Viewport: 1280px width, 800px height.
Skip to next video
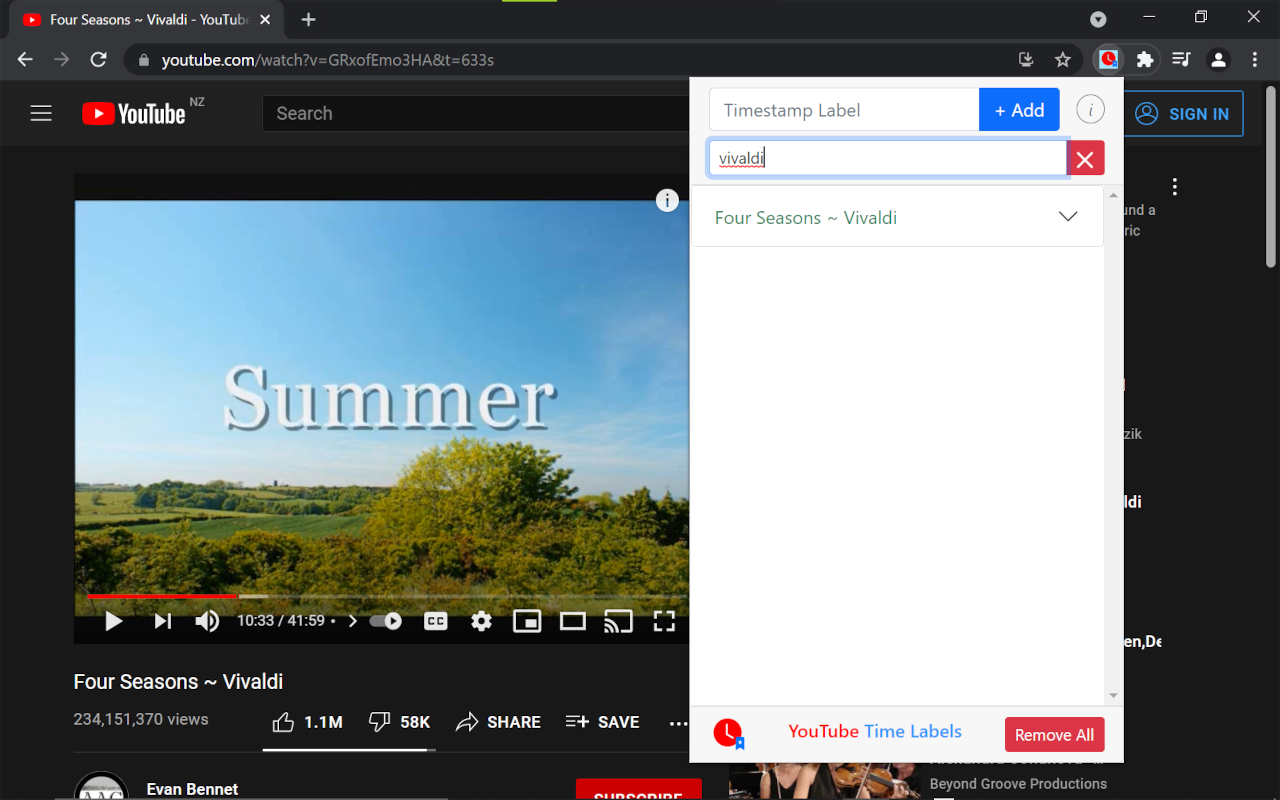coord(162,622)
